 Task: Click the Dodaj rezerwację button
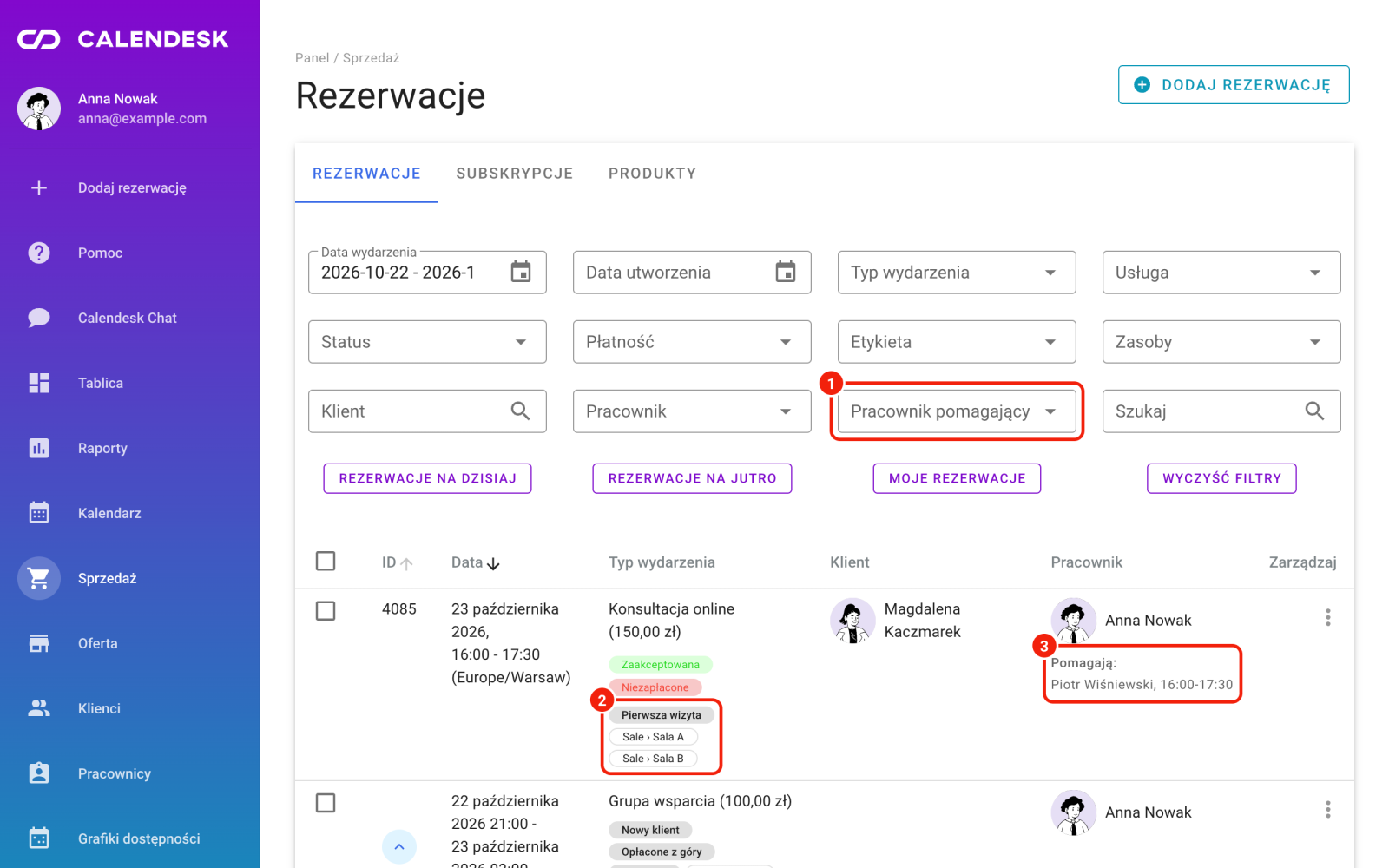1234,85
